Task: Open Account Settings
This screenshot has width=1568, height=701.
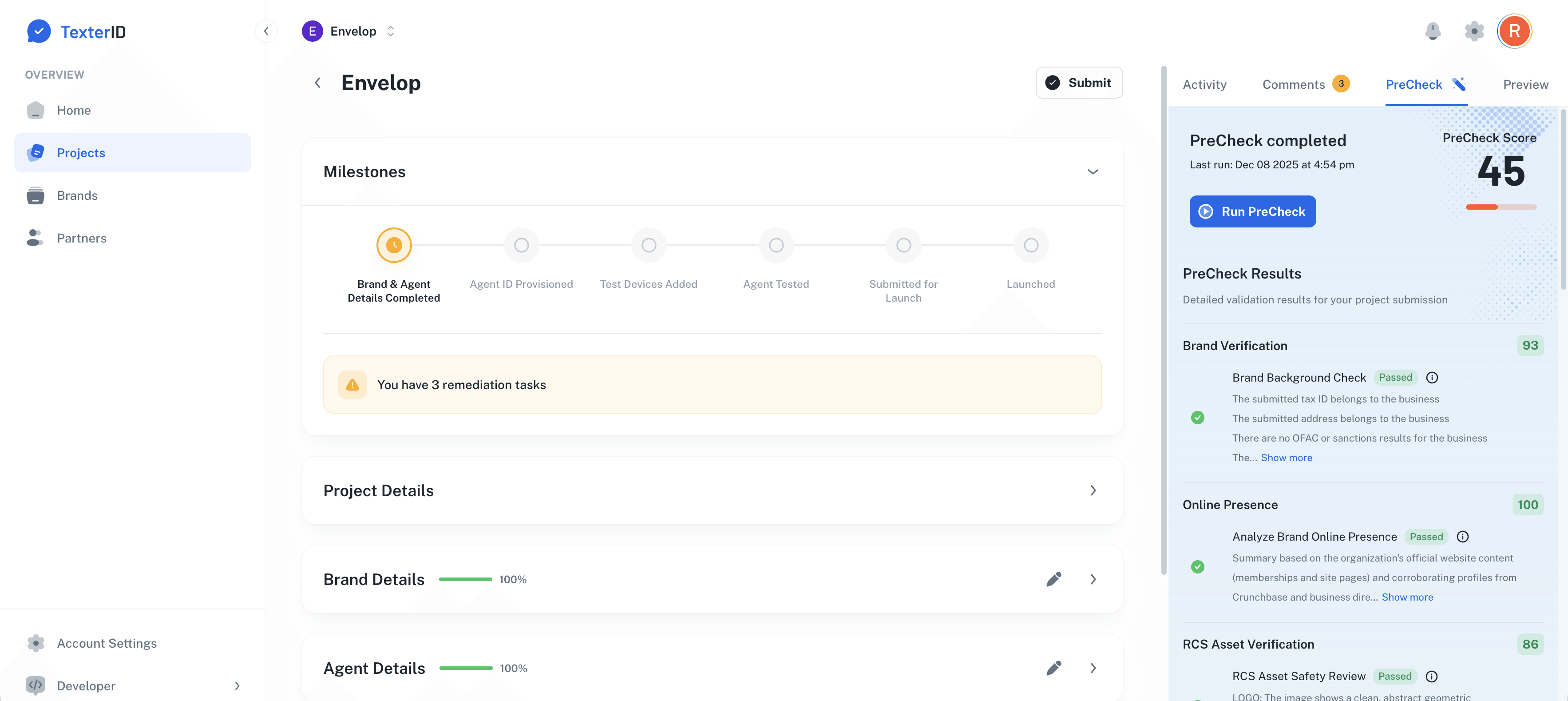Action: click(107, 643)
